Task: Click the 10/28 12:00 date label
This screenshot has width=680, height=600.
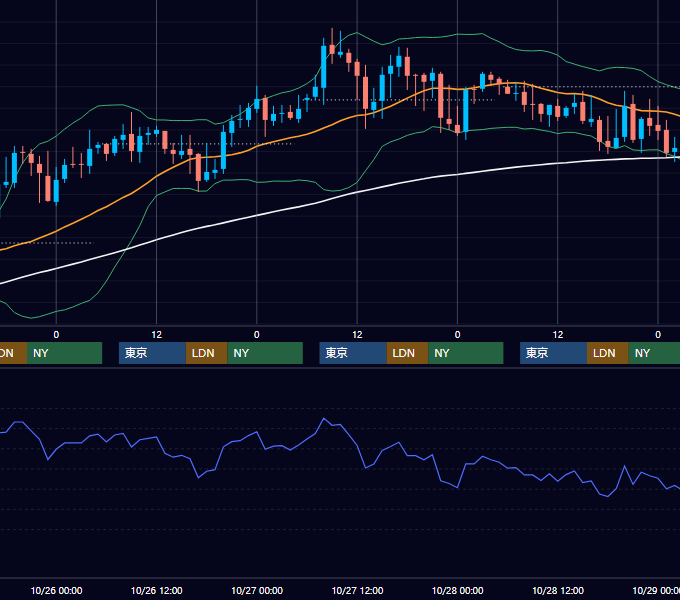Action: (558, 590)
